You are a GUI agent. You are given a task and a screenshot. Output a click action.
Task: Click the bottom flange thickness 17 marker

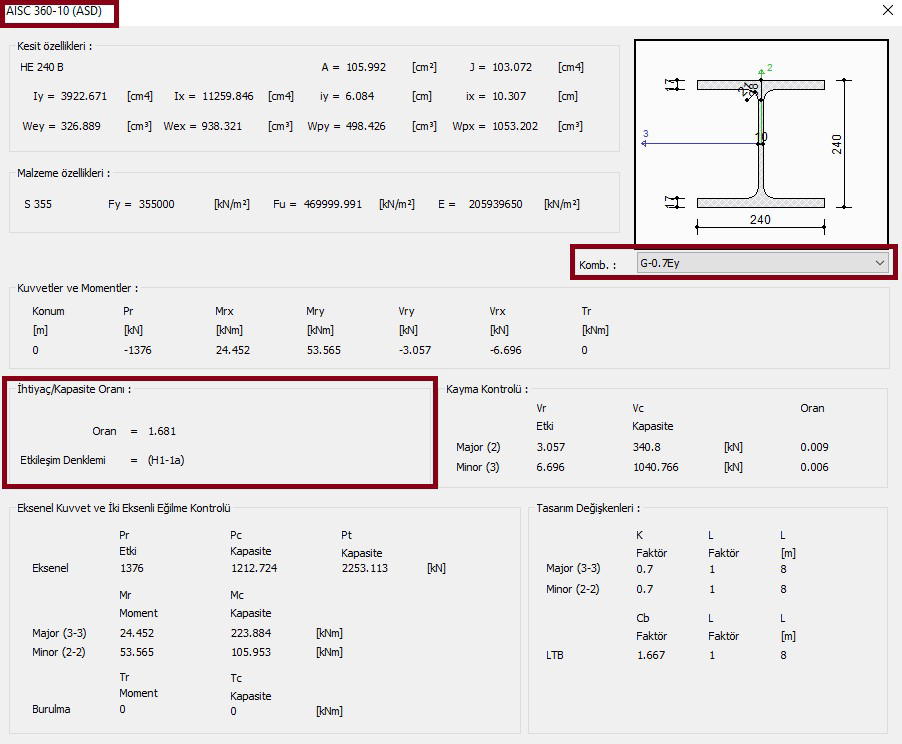tap(671, 203)
